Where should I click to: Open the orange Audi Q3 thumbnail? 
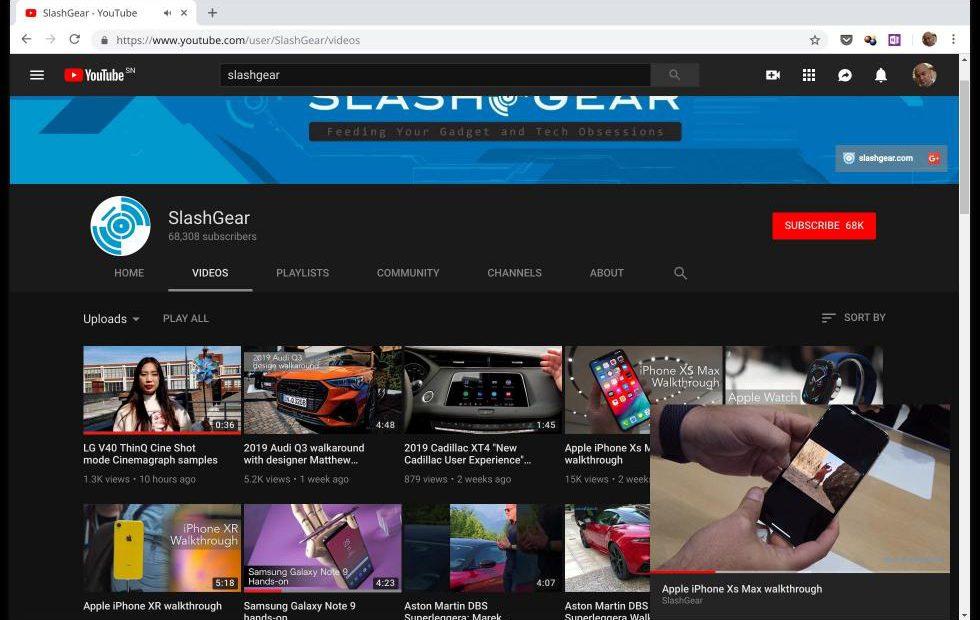click(322, 389)
